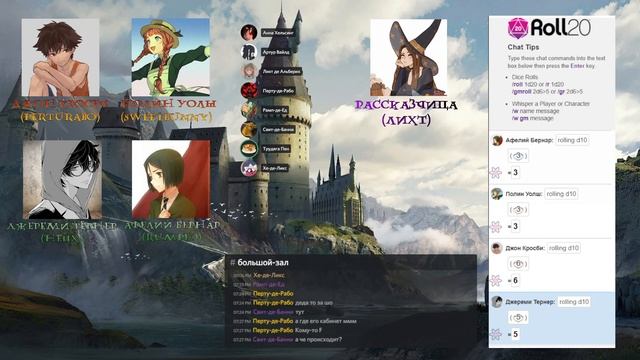This screenshot has width=640, height=360.
Task: Click the message 'дода то за шо'
Action: 314,303
